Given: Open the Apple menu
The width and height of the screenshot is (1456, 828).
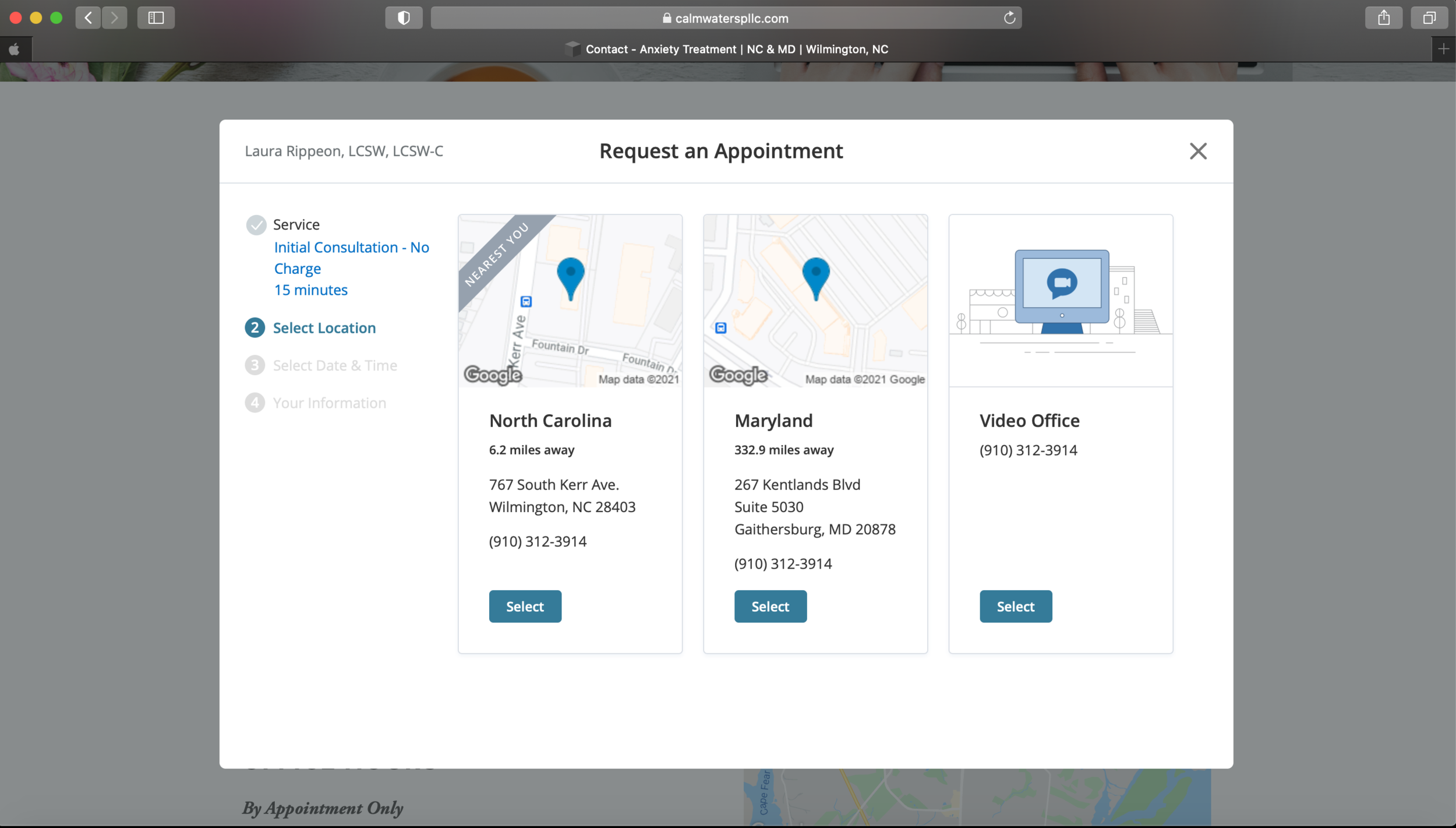Looking at the screenshot, I should pos(15,50).
